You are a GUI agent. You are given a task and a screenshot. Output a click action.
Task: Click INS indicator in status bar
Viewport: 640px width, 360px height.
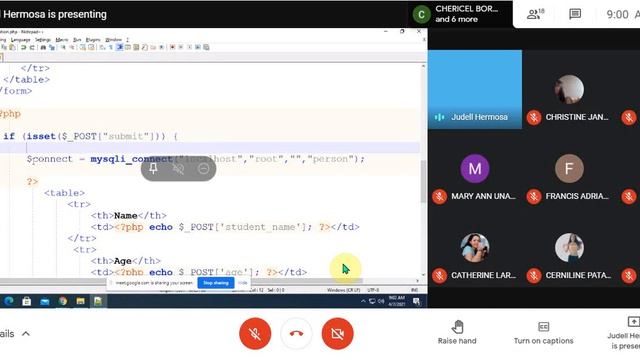tap(414, 290)
